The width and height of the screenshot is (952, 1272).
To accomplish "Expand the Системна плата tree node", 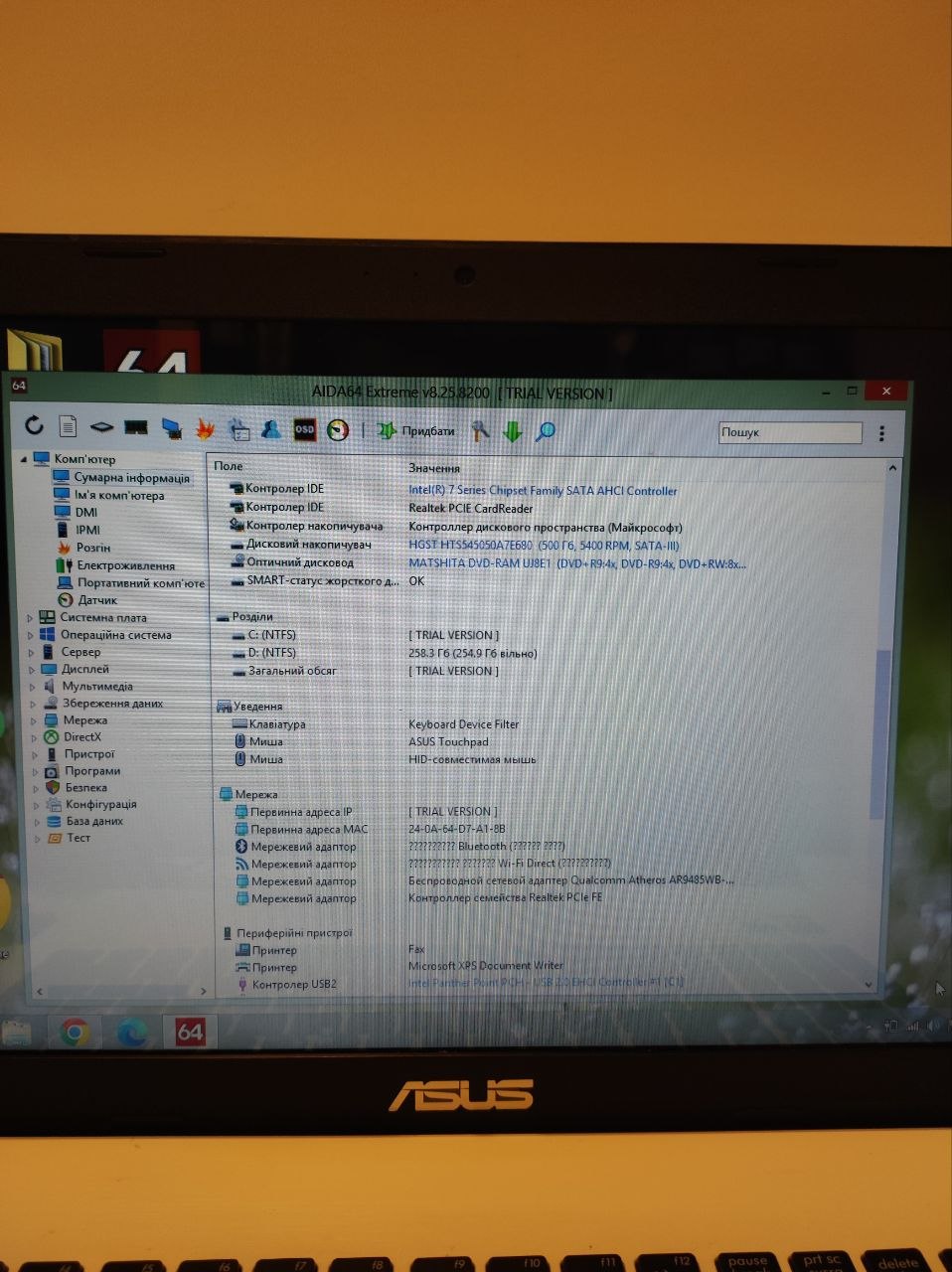I will (x=30, y=618).
